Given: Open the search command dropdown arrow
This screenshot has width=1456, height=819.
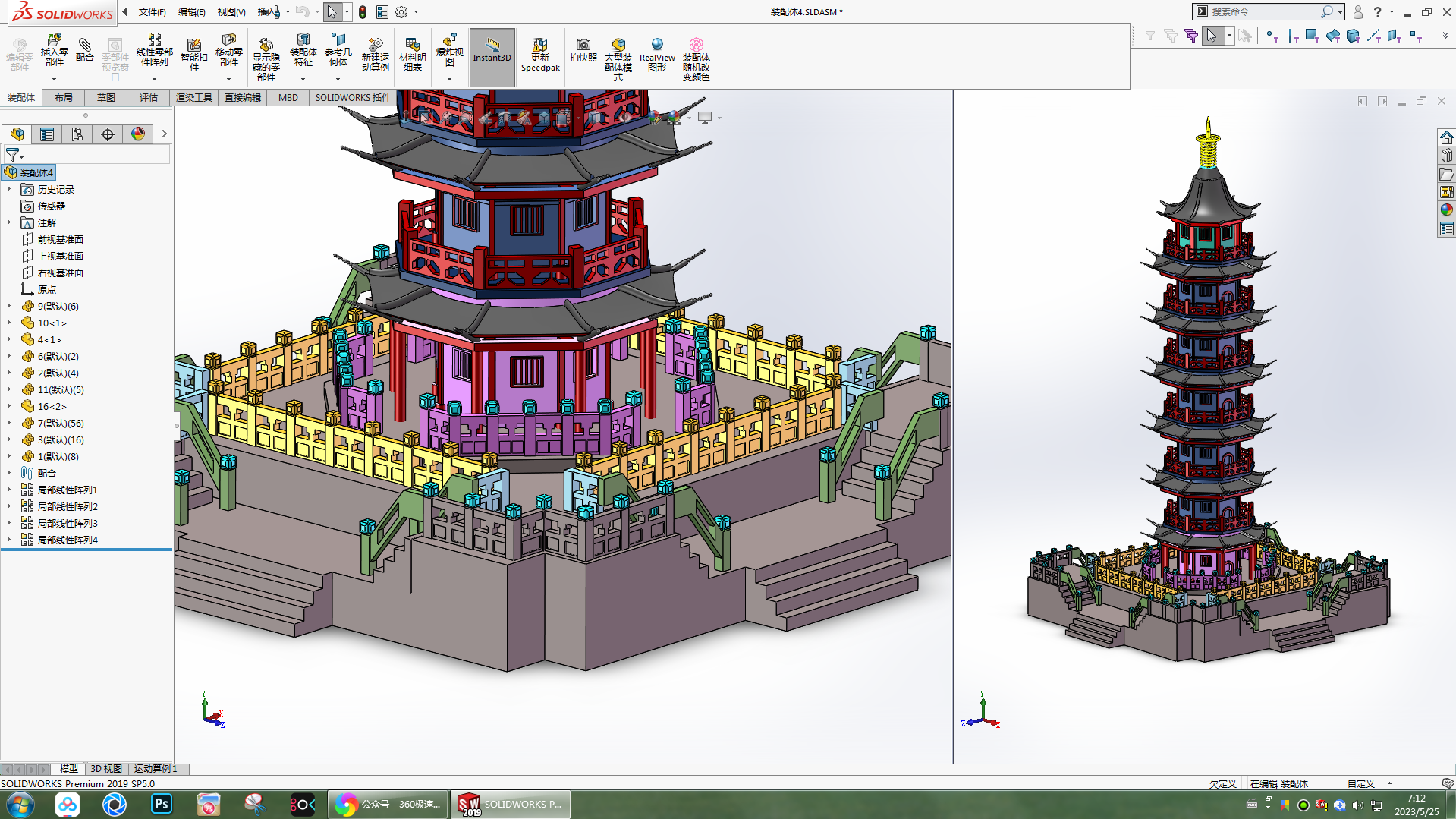Looking at the screenshot, I should (1341, 12).
